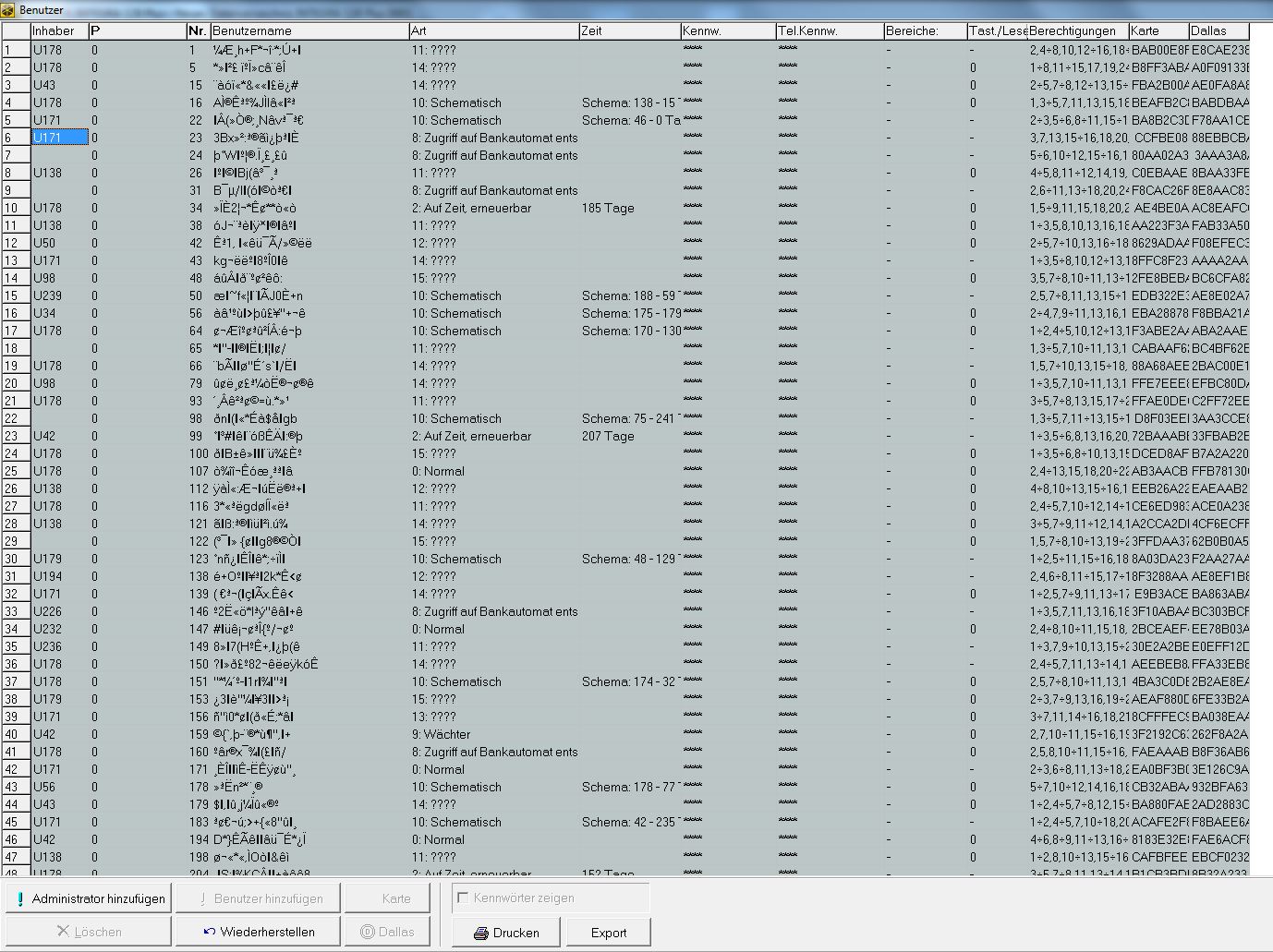This screenshot has height=952, width=1273.
Task: Click the Export button
Action: point(609,933)
